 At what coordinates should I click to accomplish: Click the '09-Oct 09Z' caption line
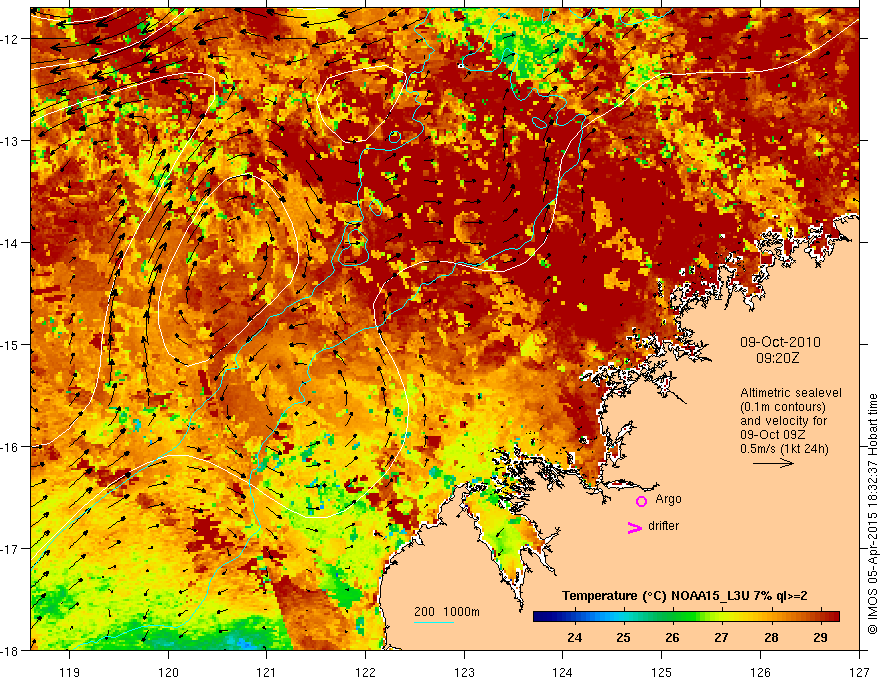coord(772,435)
